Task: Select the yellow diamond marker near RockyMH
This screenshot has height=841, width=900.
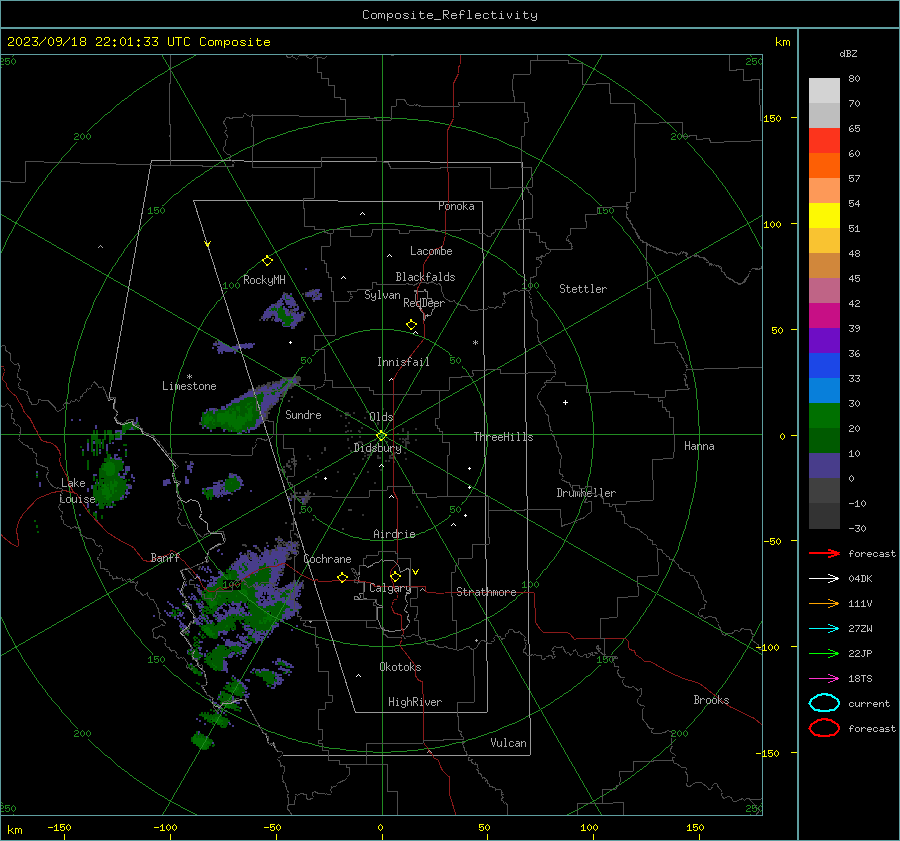Action: click(267, 261)
